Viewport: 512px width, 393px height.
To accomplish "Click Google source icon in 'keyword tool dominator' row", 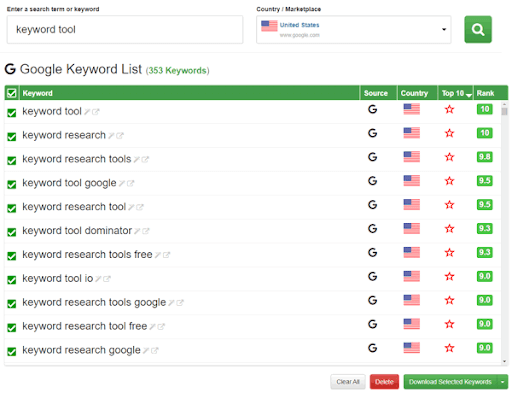I will click(372, 229).
